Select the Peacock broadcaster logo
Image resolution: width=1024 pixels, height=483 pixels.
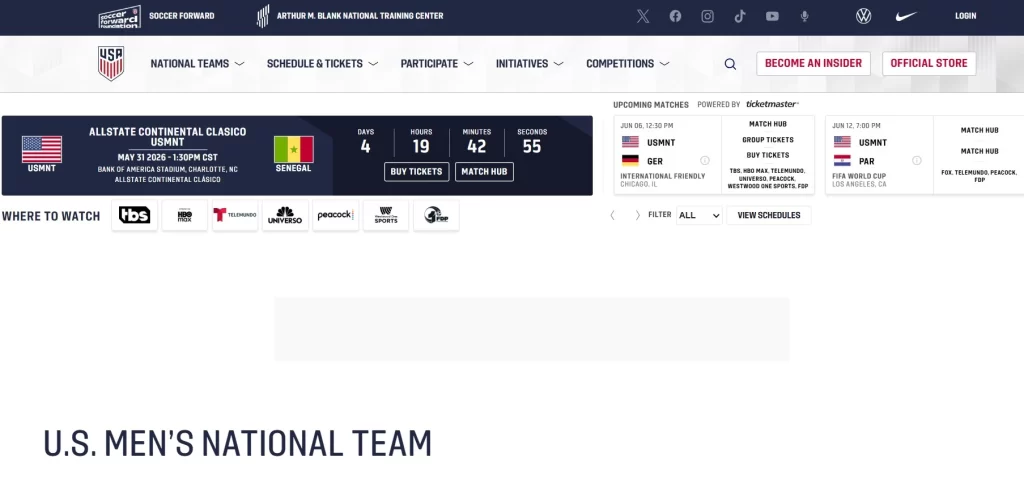click(x=336, y=215)
